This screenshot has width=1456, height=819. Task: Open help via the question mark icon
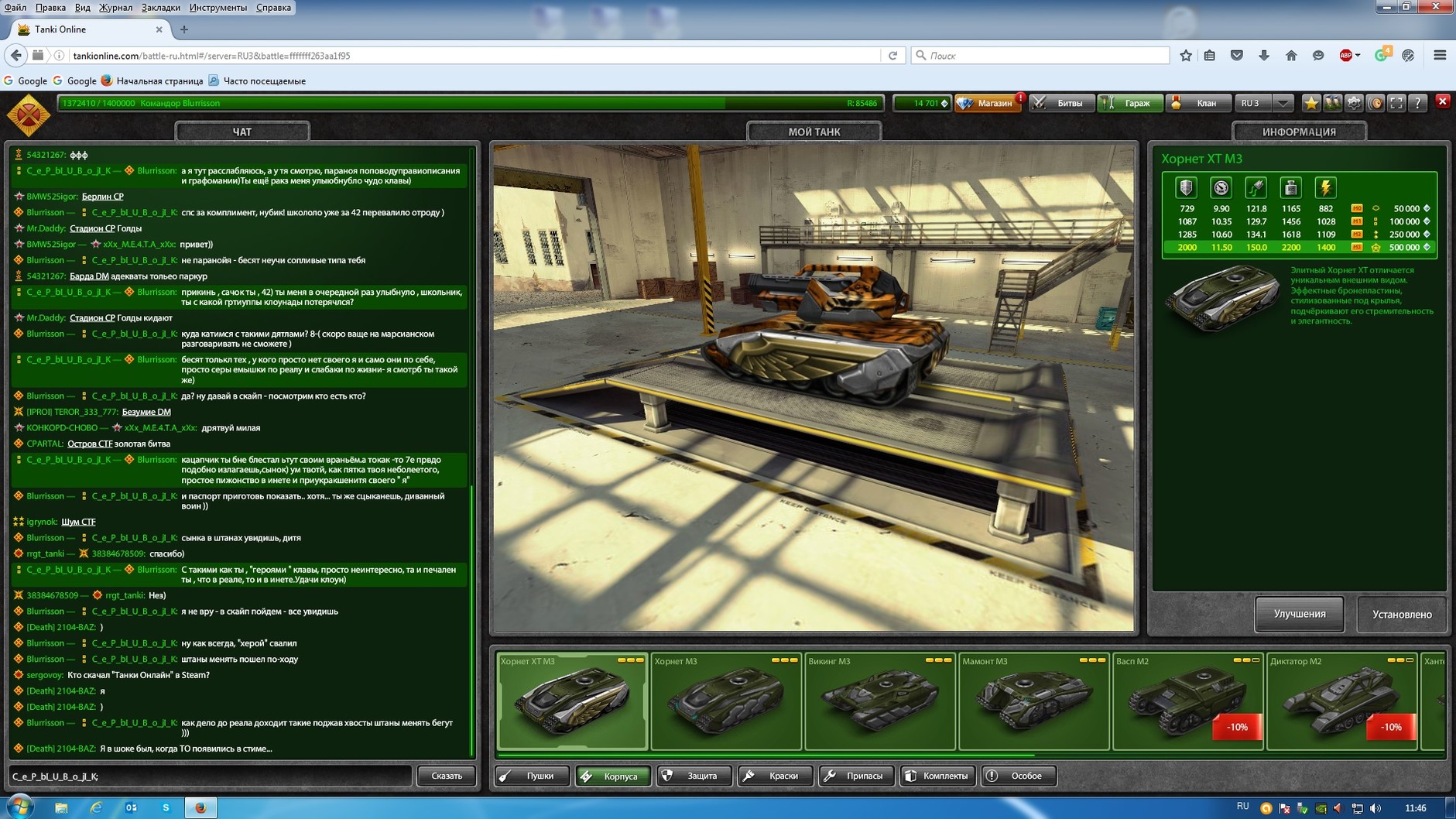(x=1417, y=103)
